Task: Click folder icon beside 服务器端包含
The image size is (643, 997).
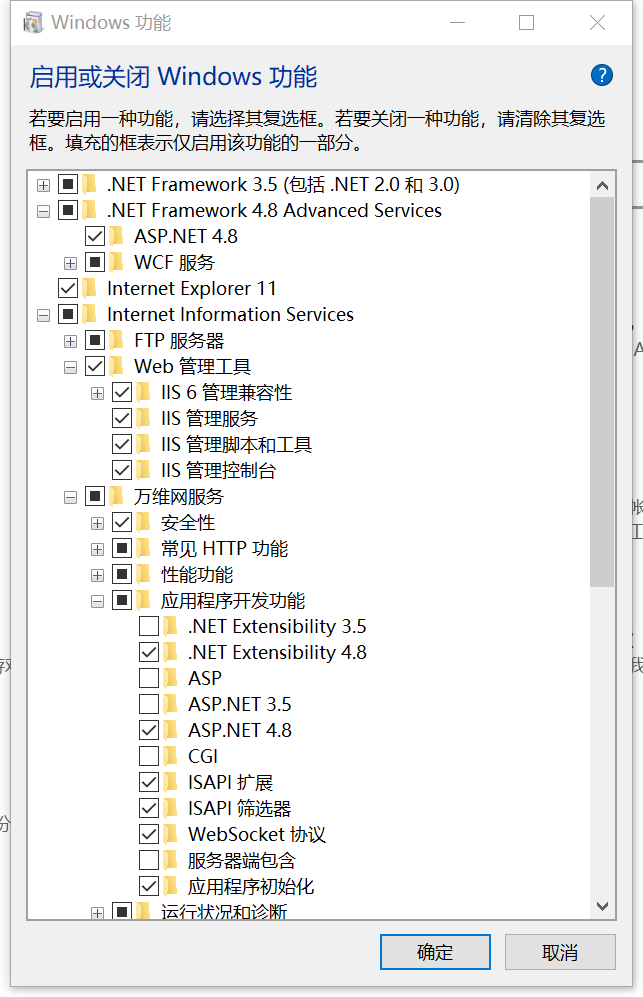Action: click(171, 860)
